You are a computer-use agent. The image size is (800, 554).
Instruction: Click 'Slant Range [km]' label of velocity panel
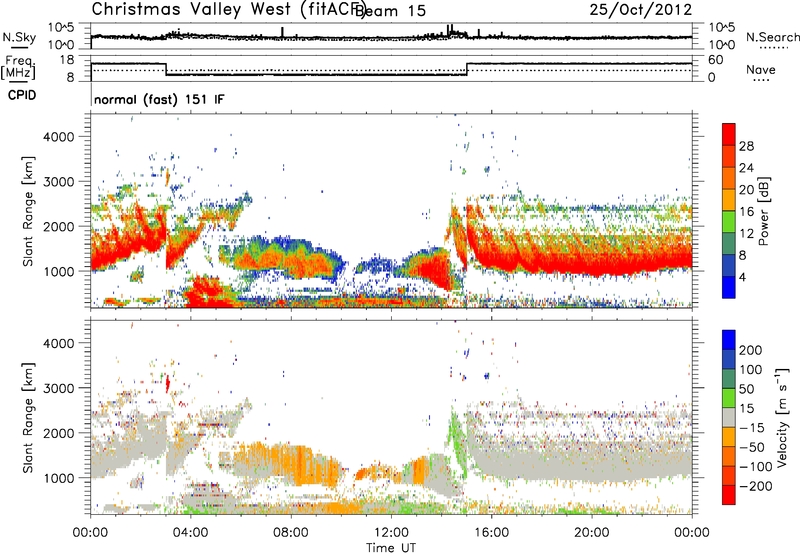28,418
